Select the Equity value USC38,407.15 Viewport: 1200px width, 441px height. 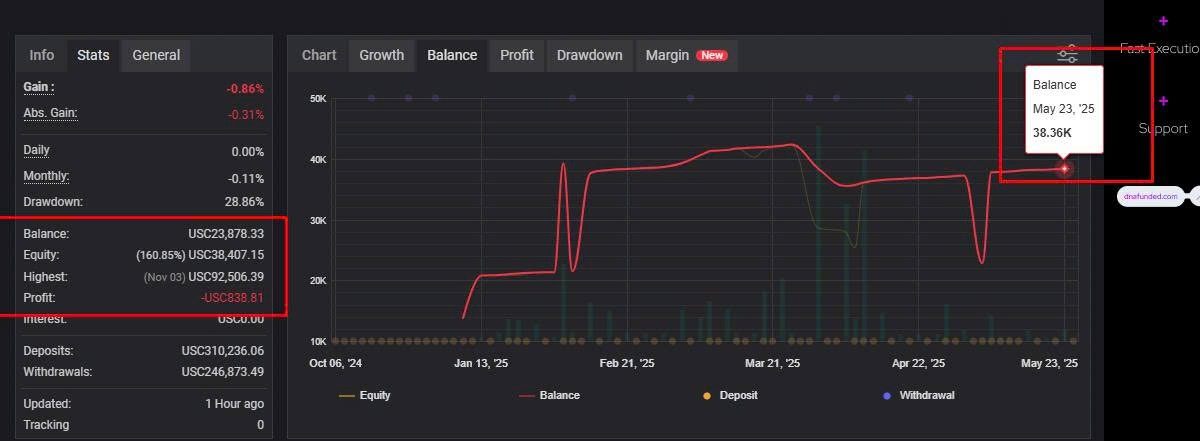pos(226,255)
